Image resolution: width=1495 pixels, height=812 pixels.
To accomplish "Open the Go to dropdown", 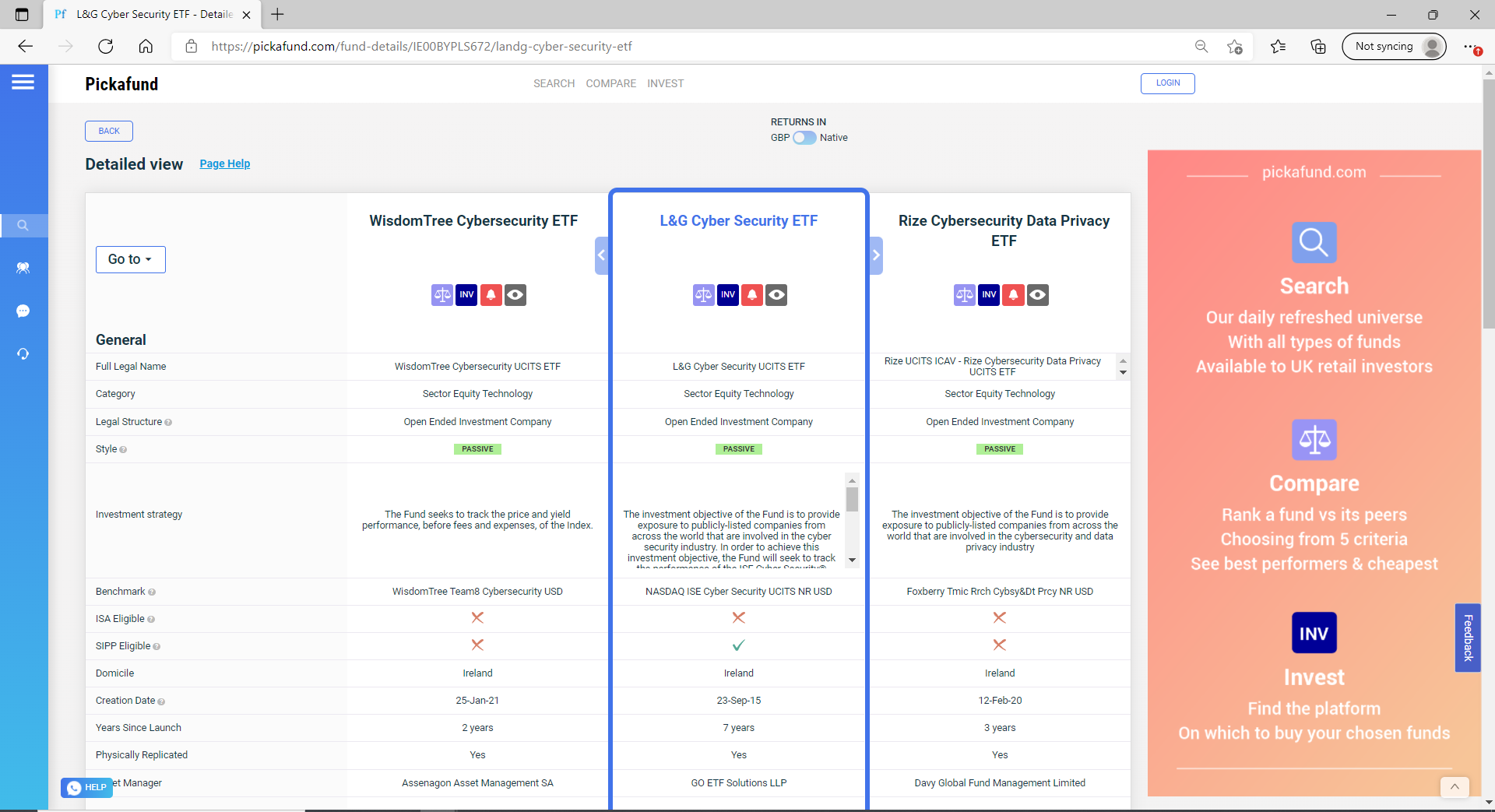I will 131,259.
